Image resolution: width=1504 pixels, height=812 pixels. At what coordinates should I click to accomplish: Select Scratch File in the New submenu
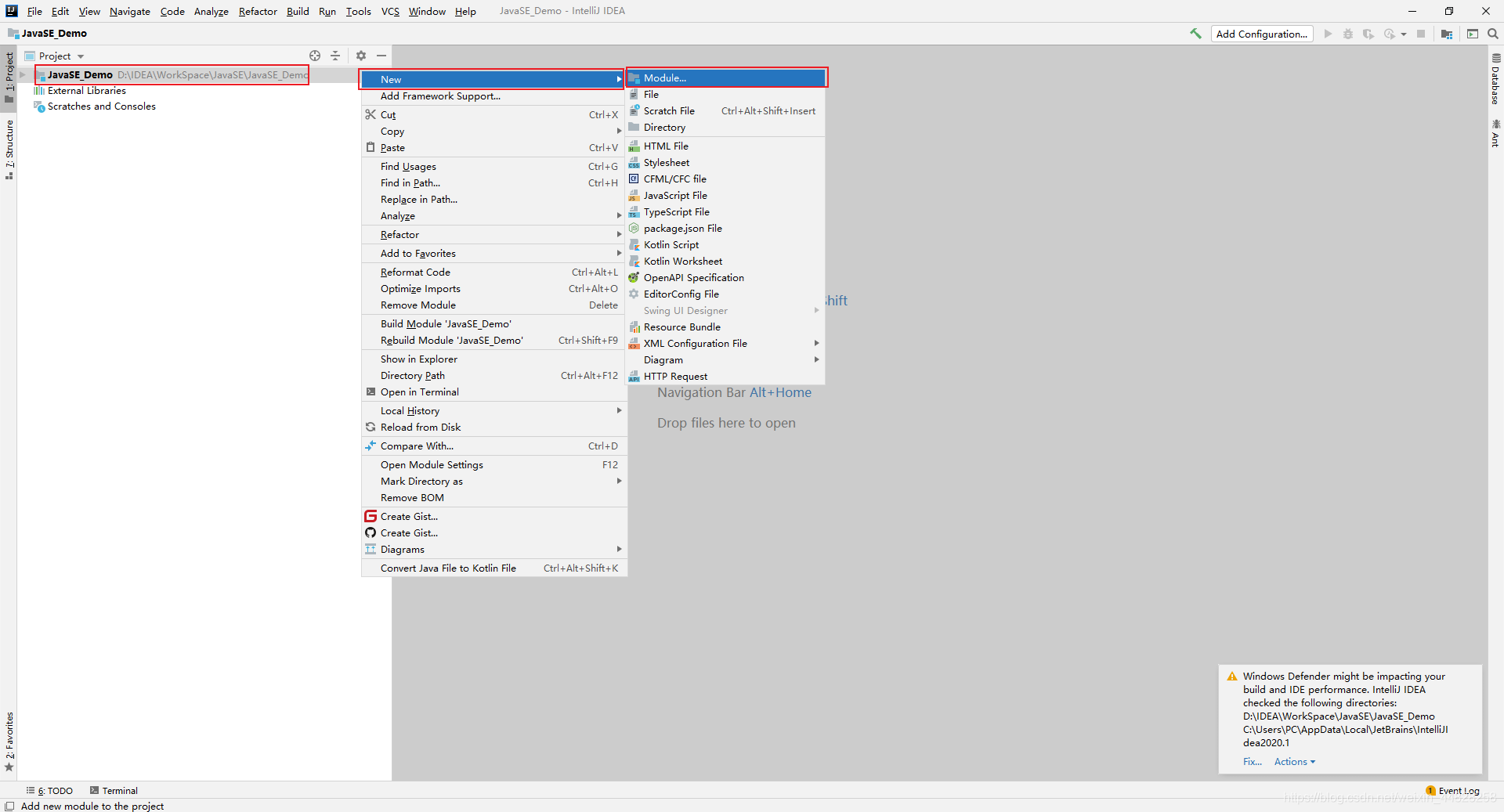726,111
